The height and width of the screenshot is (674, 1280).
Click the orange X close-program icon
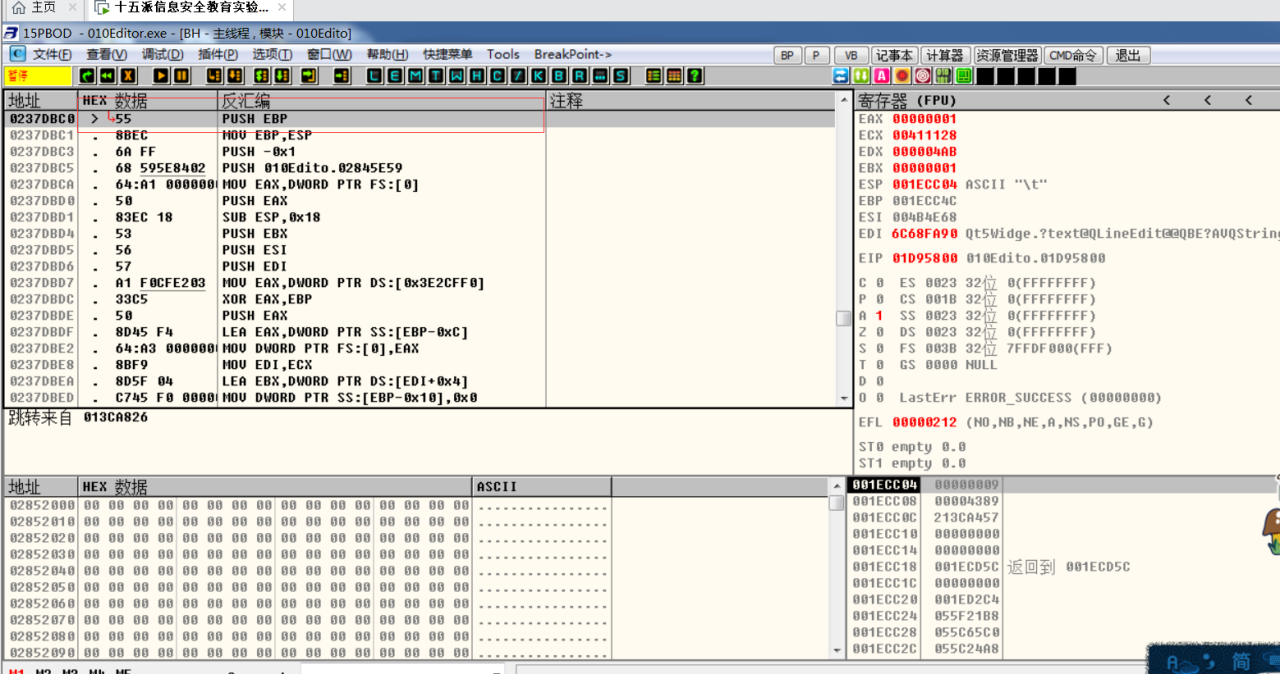coord(127,76)
